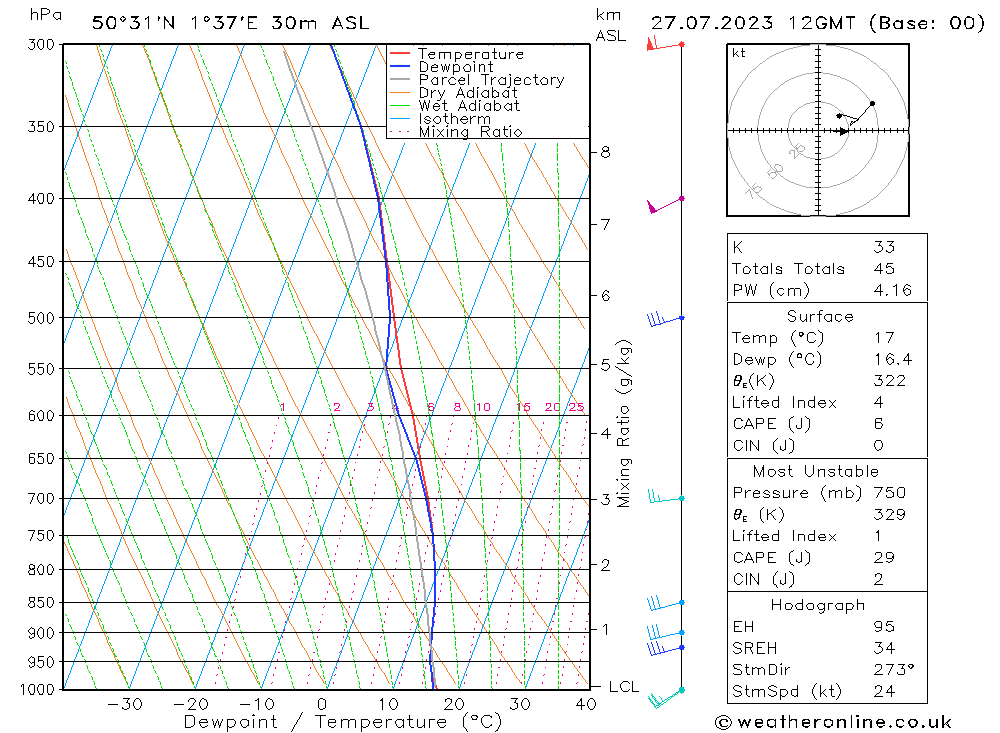Click the surface Lifted Index value '4'
The height and width of the screenshot is (733, 1000).
[x=879, y=403]
